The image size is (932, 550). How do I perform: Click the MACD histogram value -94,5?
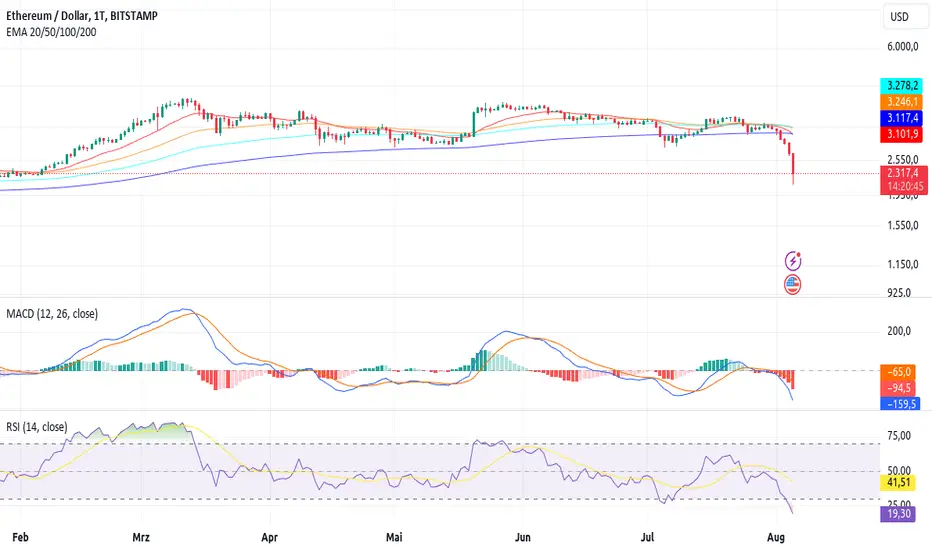click(x=898, y=388)
